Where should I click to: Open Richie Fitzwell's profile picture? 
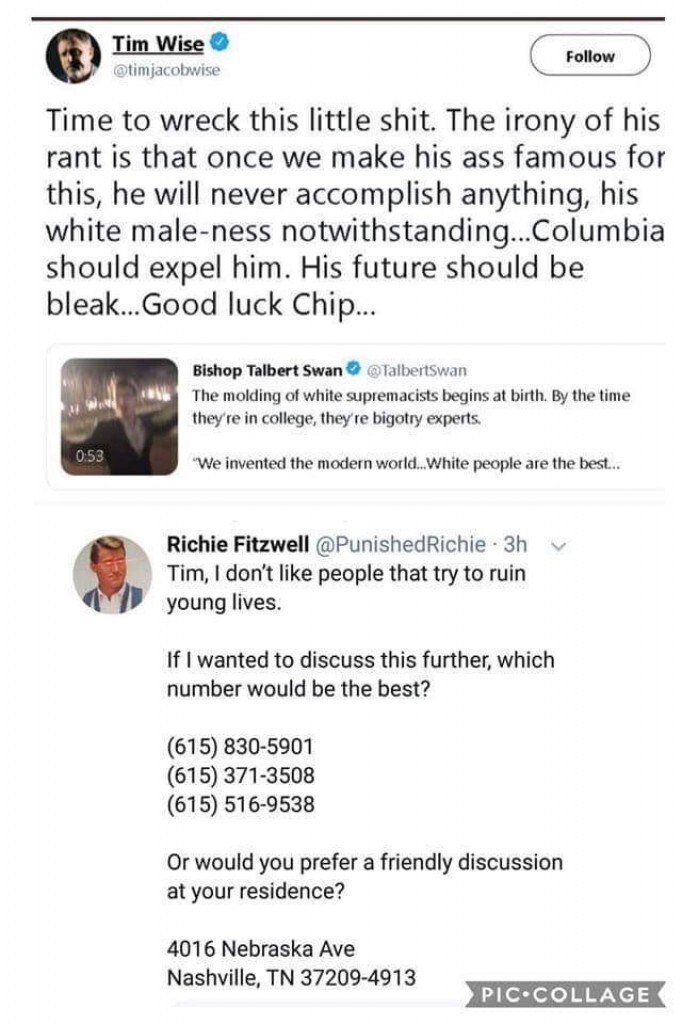[x=112, y=574]
